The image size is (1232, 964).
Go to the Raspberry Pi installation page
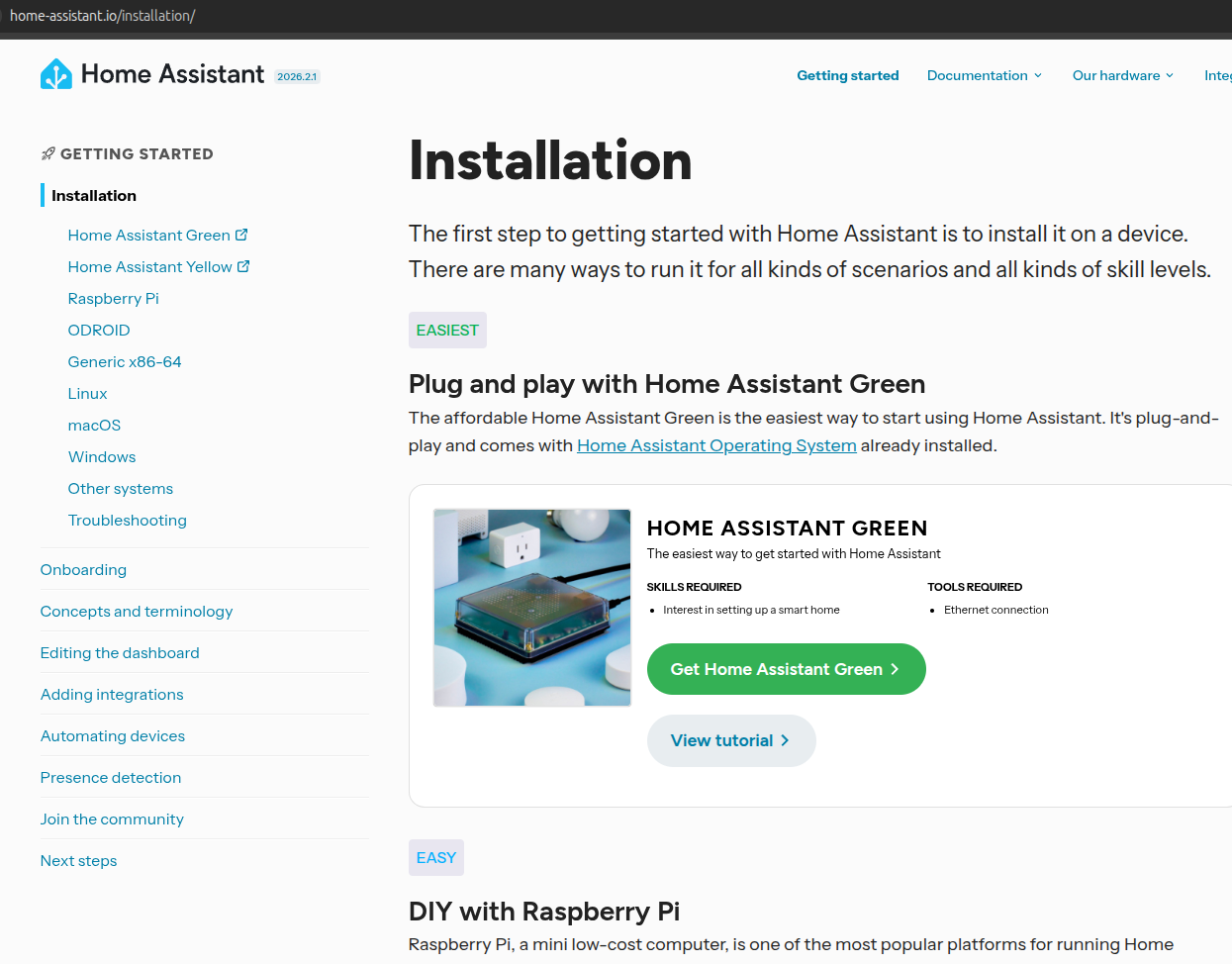pyautogui.click(x=114, y=298)
